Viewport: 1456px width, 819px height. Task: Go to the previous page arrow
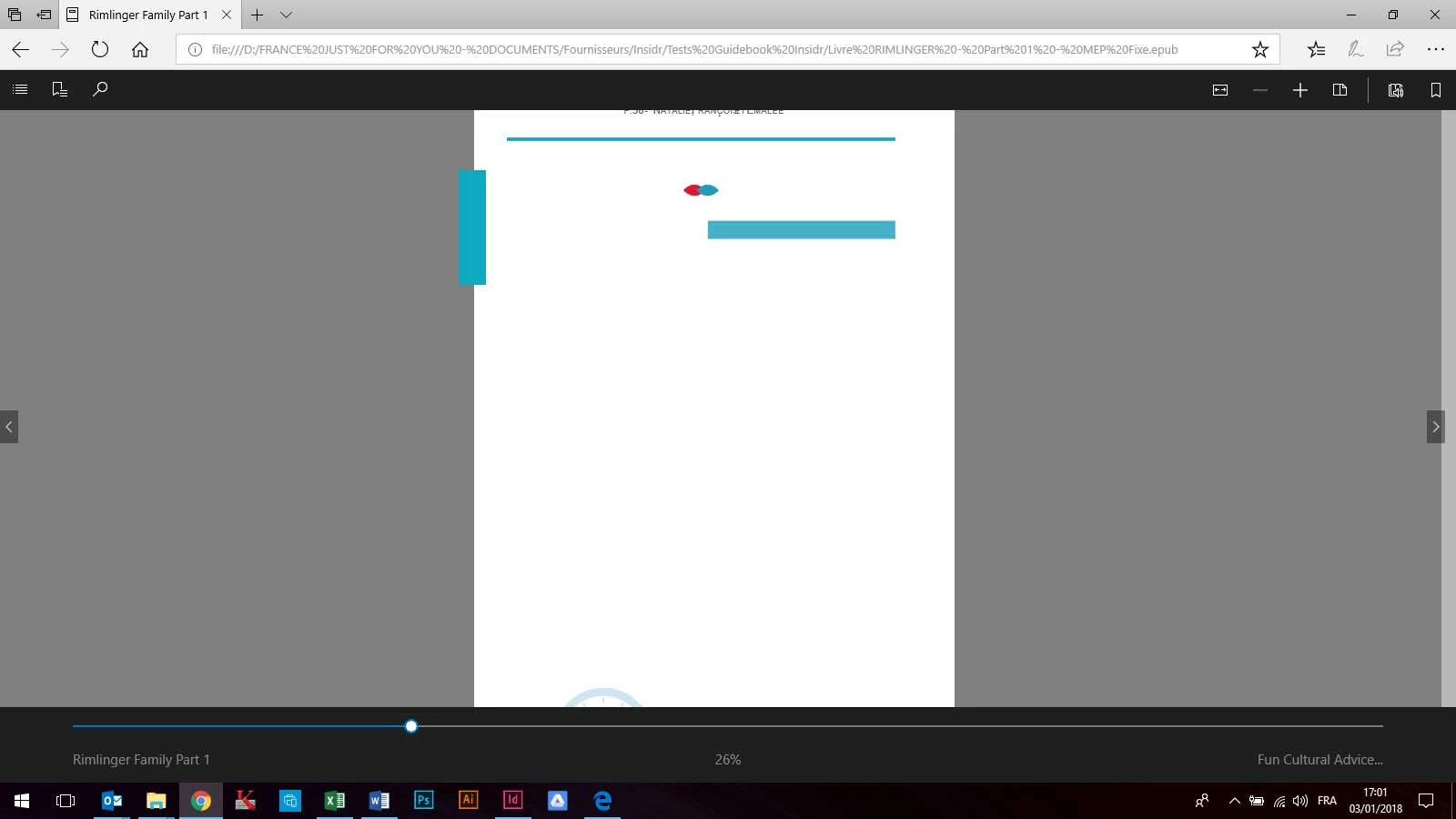tap(9, 427)
